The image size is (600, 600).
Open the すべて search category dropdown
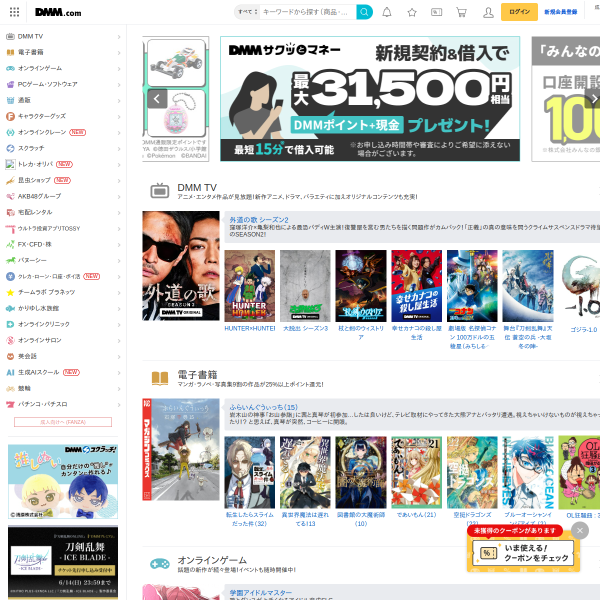[x=248, y=12]
